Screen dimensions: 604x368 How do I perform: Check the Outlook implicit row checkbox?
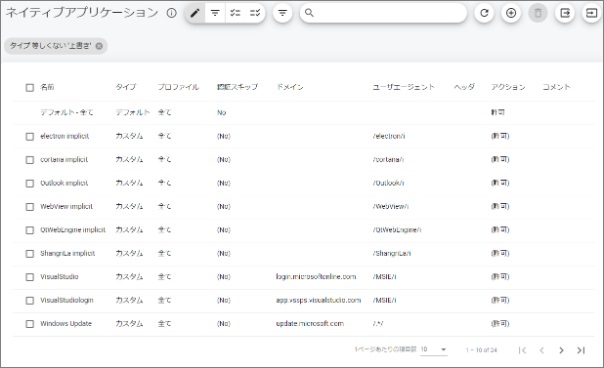(30, 183)
